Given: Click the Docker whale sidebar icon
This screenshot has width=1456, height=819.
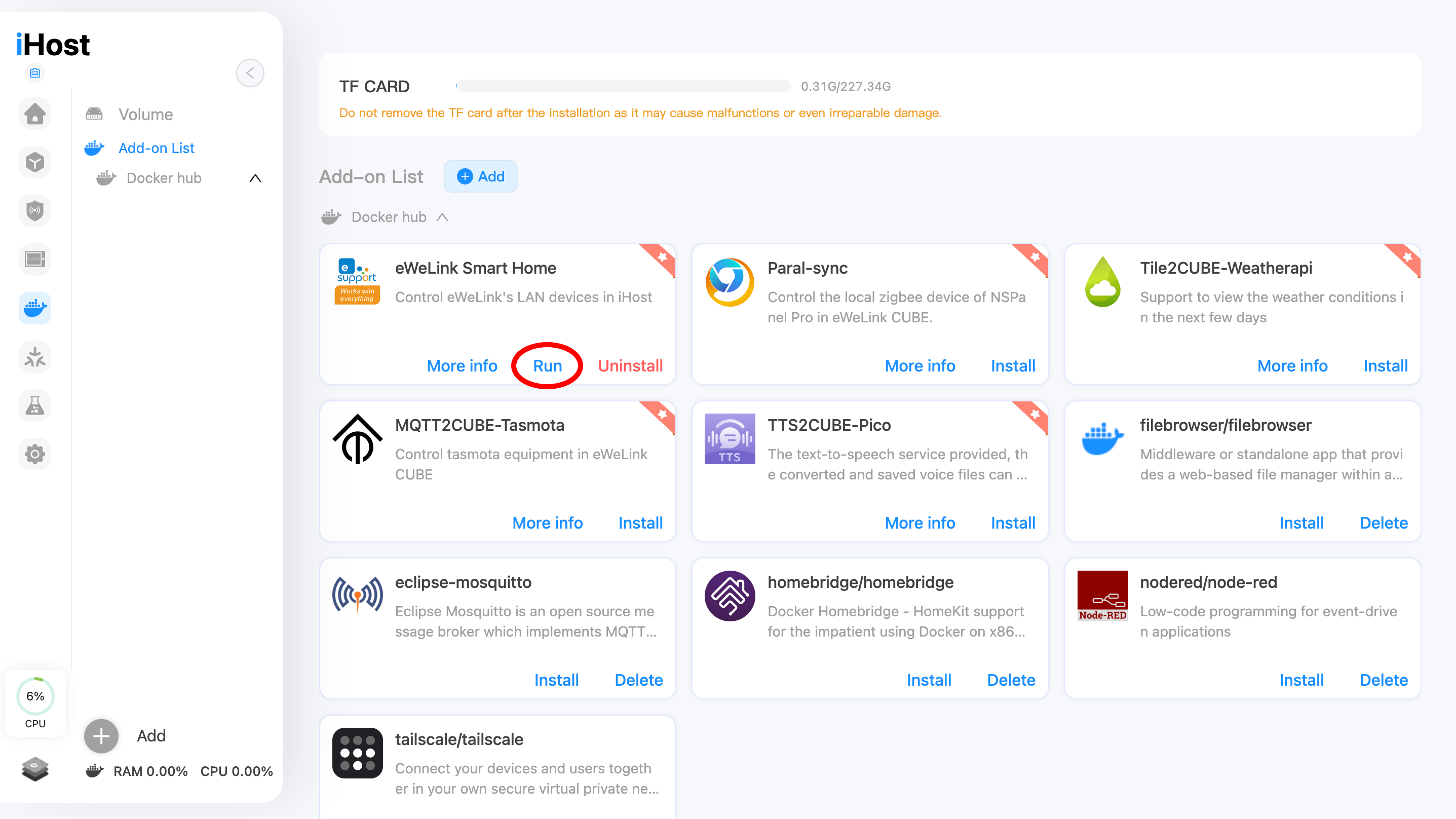Looking at the screenshot, I should pyautogui.click(x=35, y=308).
